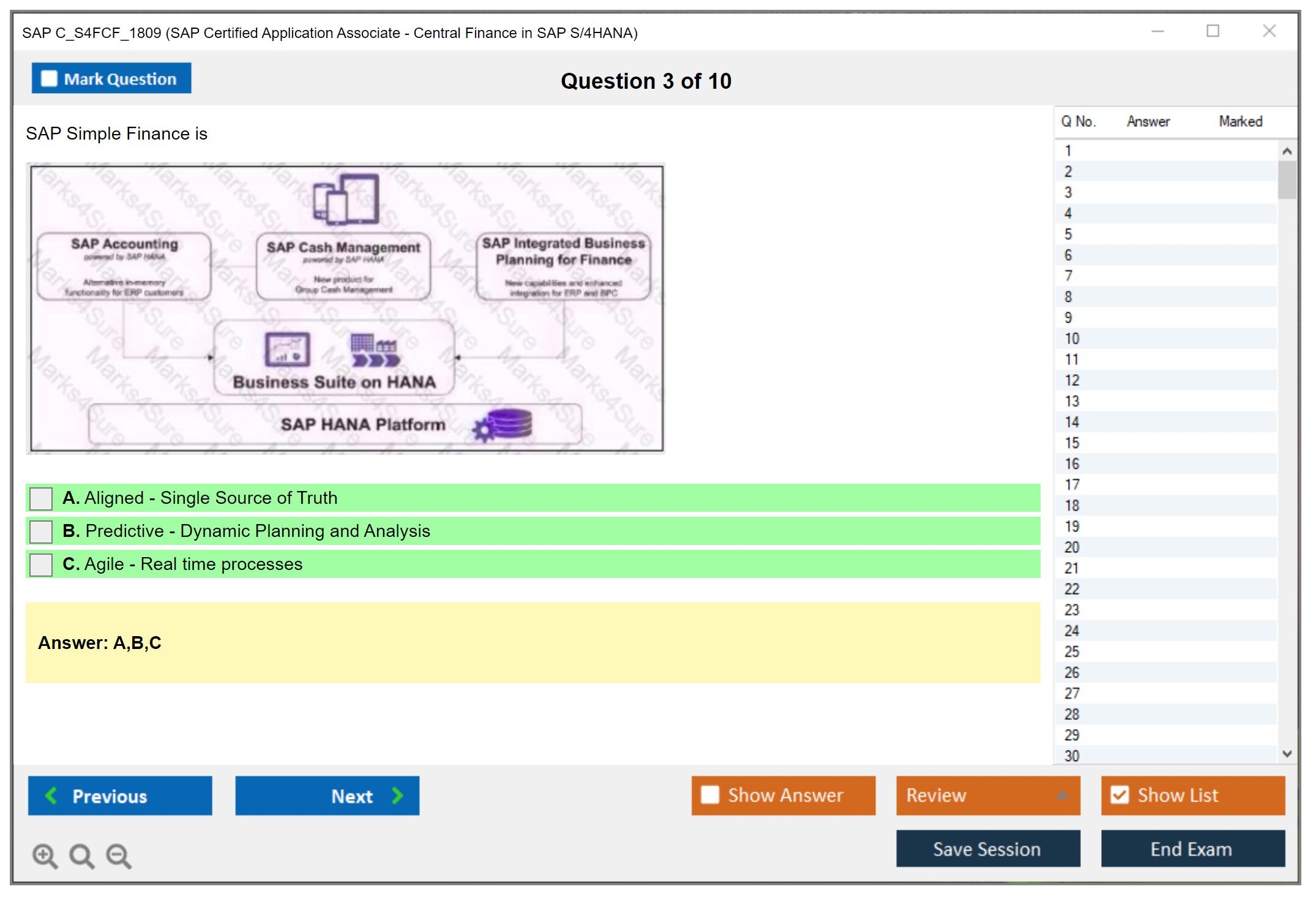Check answer option B, Predictive
This screenshot has width=1316, height=900.
(41, 531)
